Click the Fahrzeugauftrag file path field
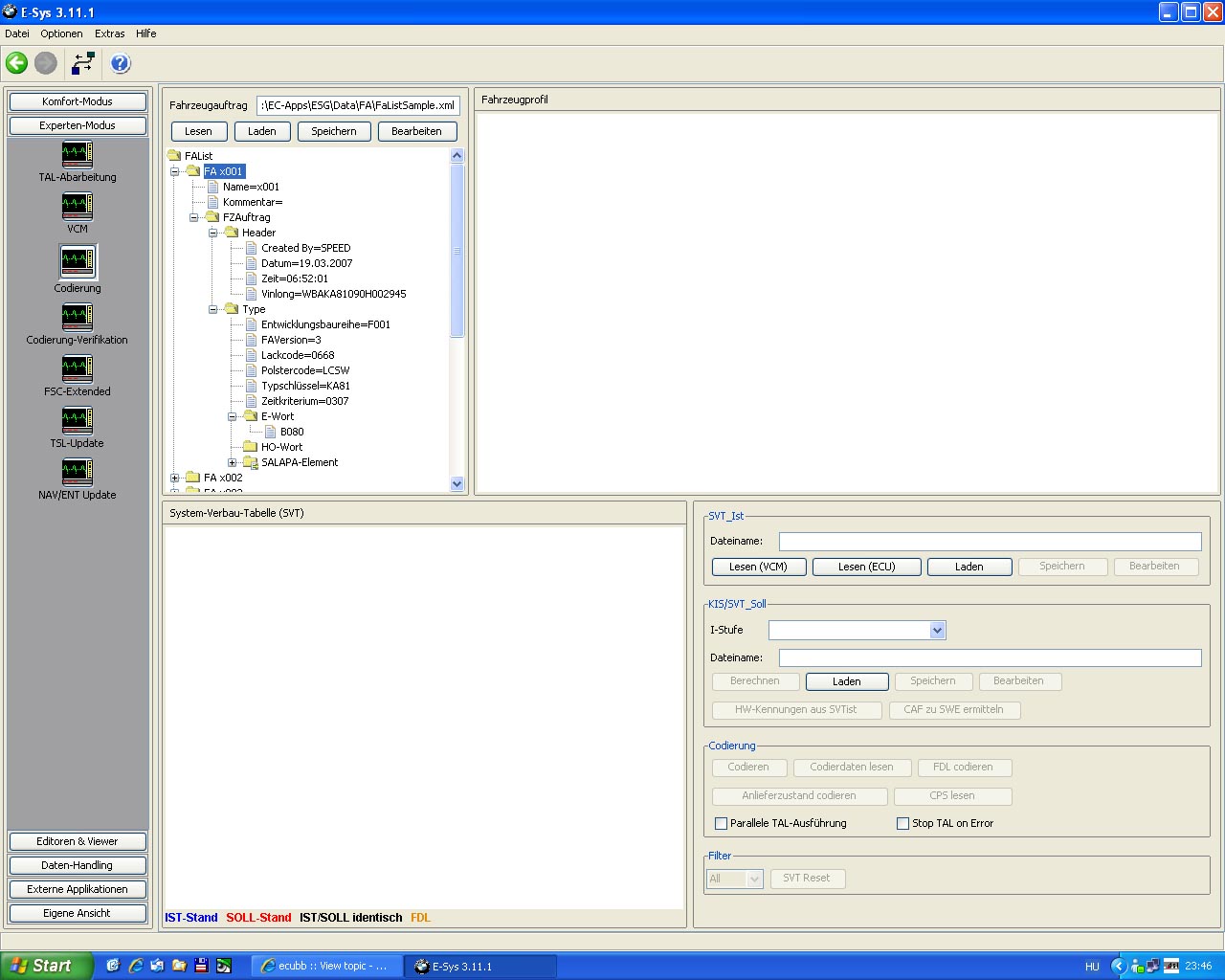This screenshot has height=980, width=1225. click(358, 105)
